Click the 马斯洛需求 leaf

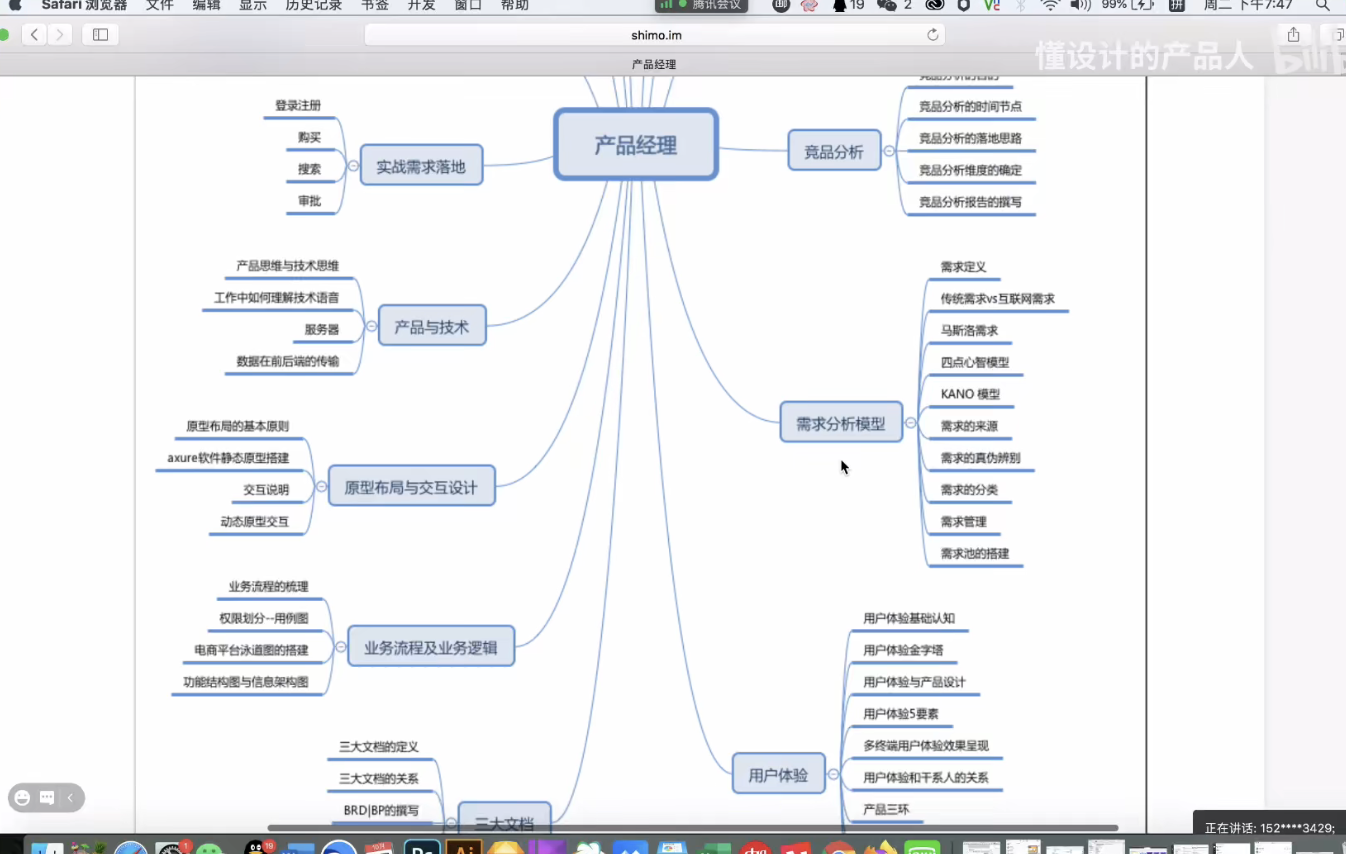tap(969, 330)
